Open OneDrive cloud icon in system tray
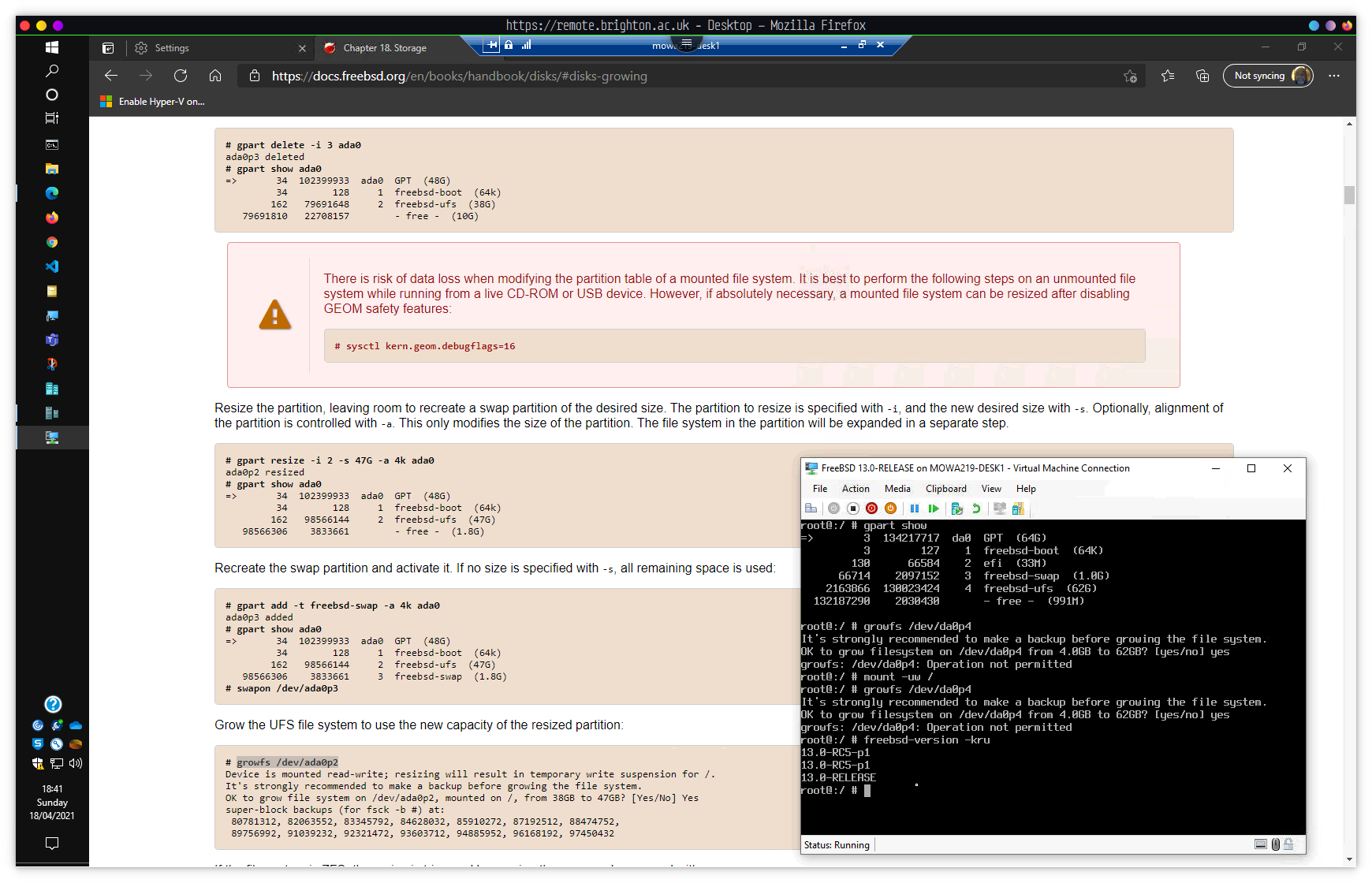Screen dimensions: 1372x883 click(x=76, y=725)
